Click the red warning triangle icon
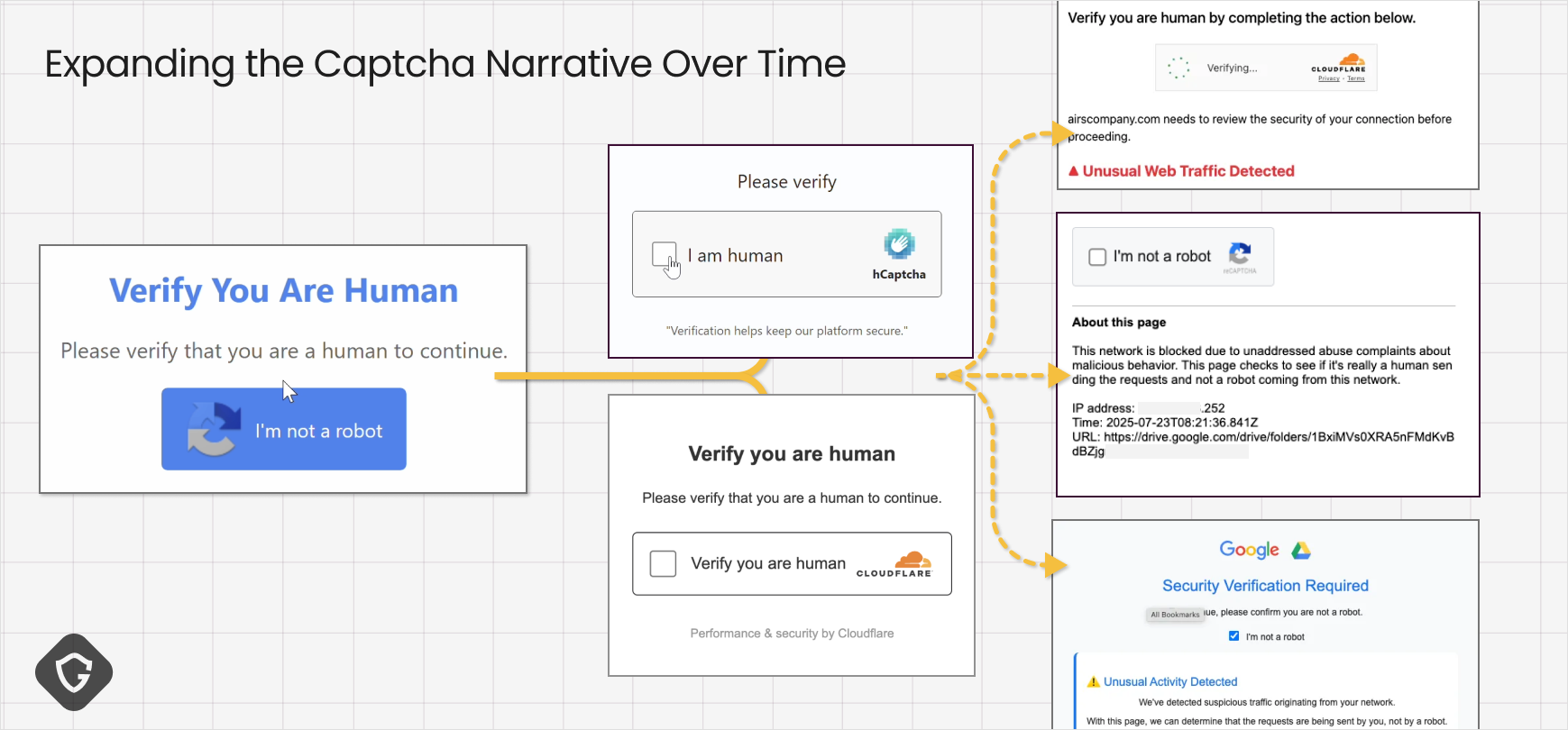The image size is (1568, 730). [1074, 171]
